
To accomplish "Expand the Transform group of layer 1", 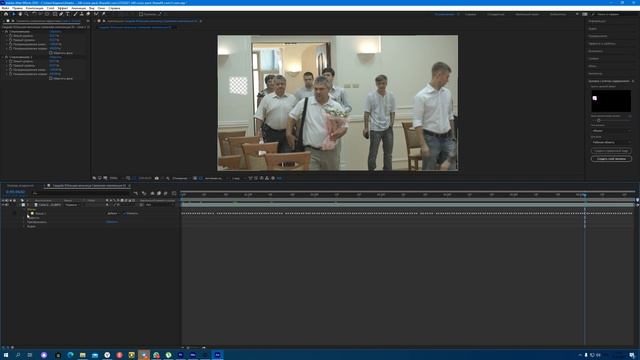I will click(24, 222).
